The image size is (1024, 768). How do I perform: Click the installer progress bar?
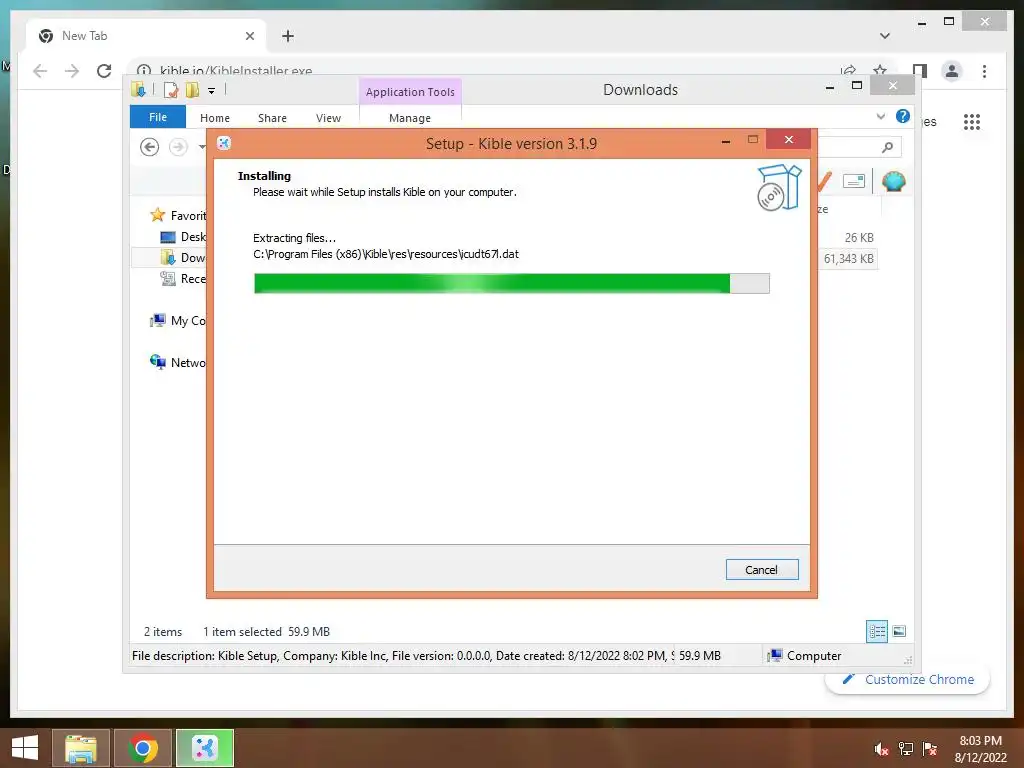pos(511,283)
